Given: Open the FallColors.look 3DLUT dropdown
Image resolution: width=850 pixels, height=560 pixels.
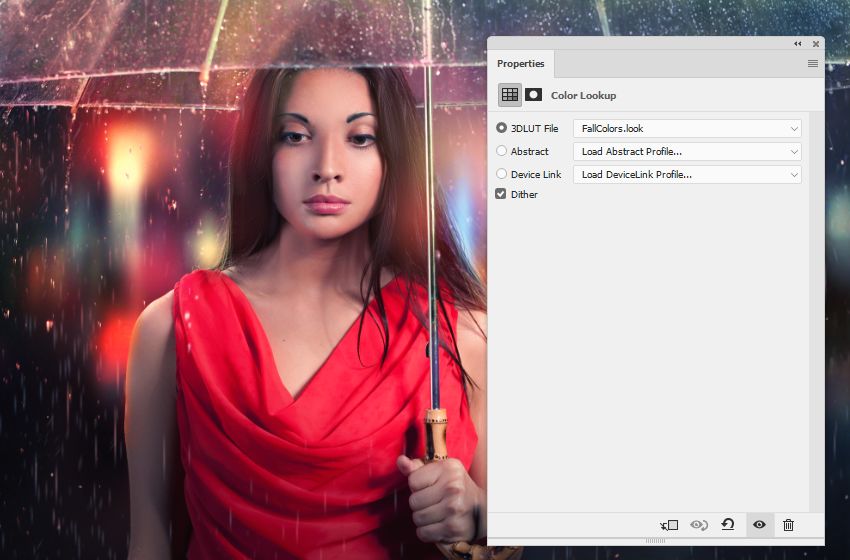Looking at the screenshot, I should (687, 128).
